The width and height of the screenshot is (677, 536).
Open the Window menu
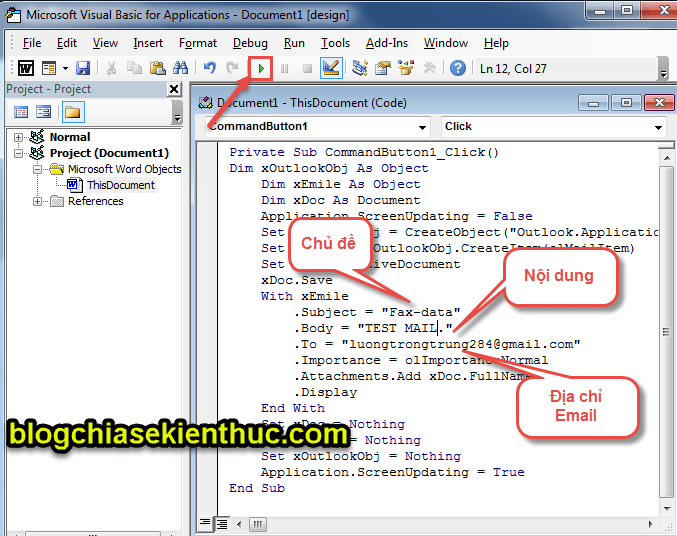click(446, 43)
